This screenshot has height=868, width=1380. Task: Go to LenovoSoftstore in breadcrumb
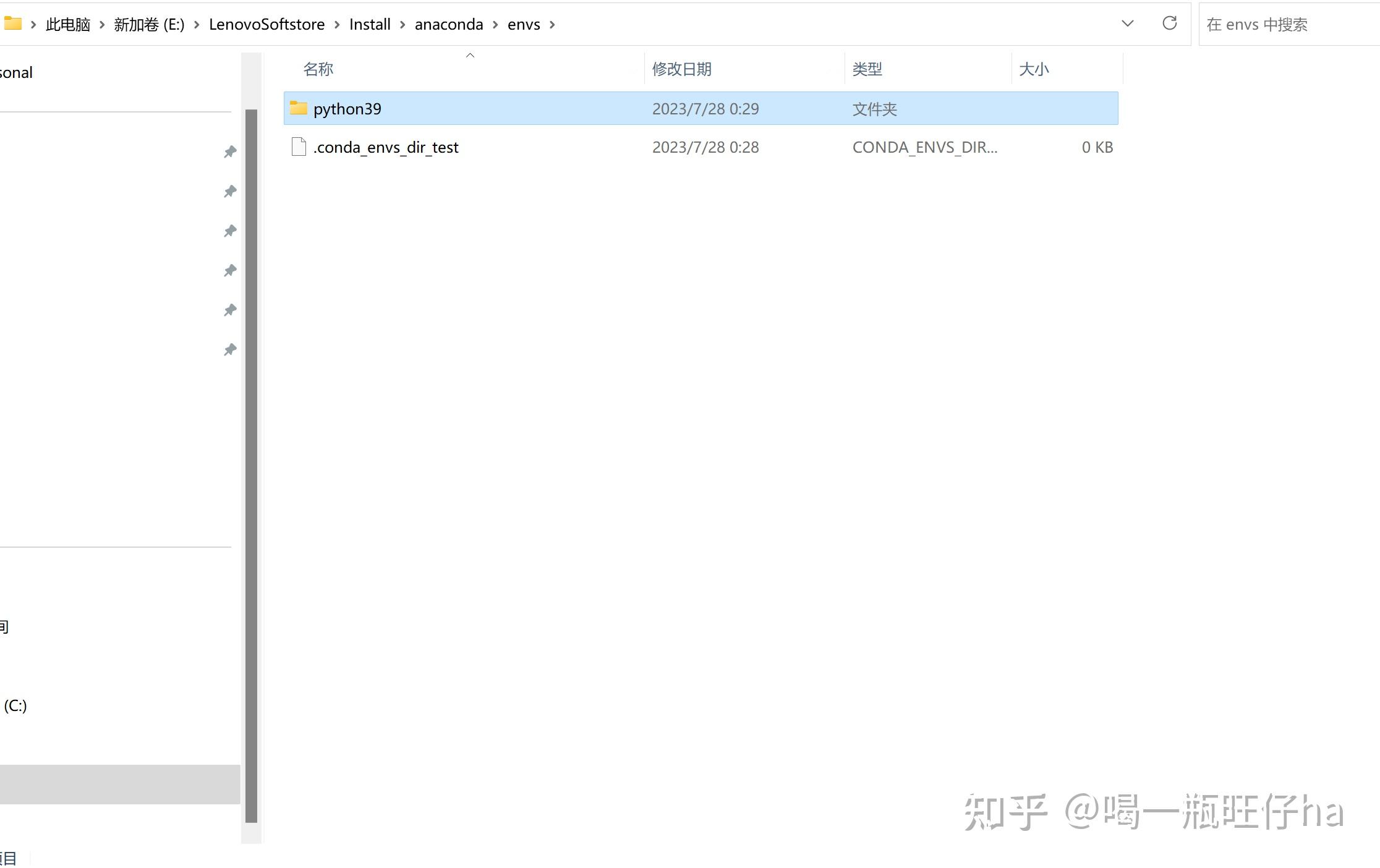[266, 24]
